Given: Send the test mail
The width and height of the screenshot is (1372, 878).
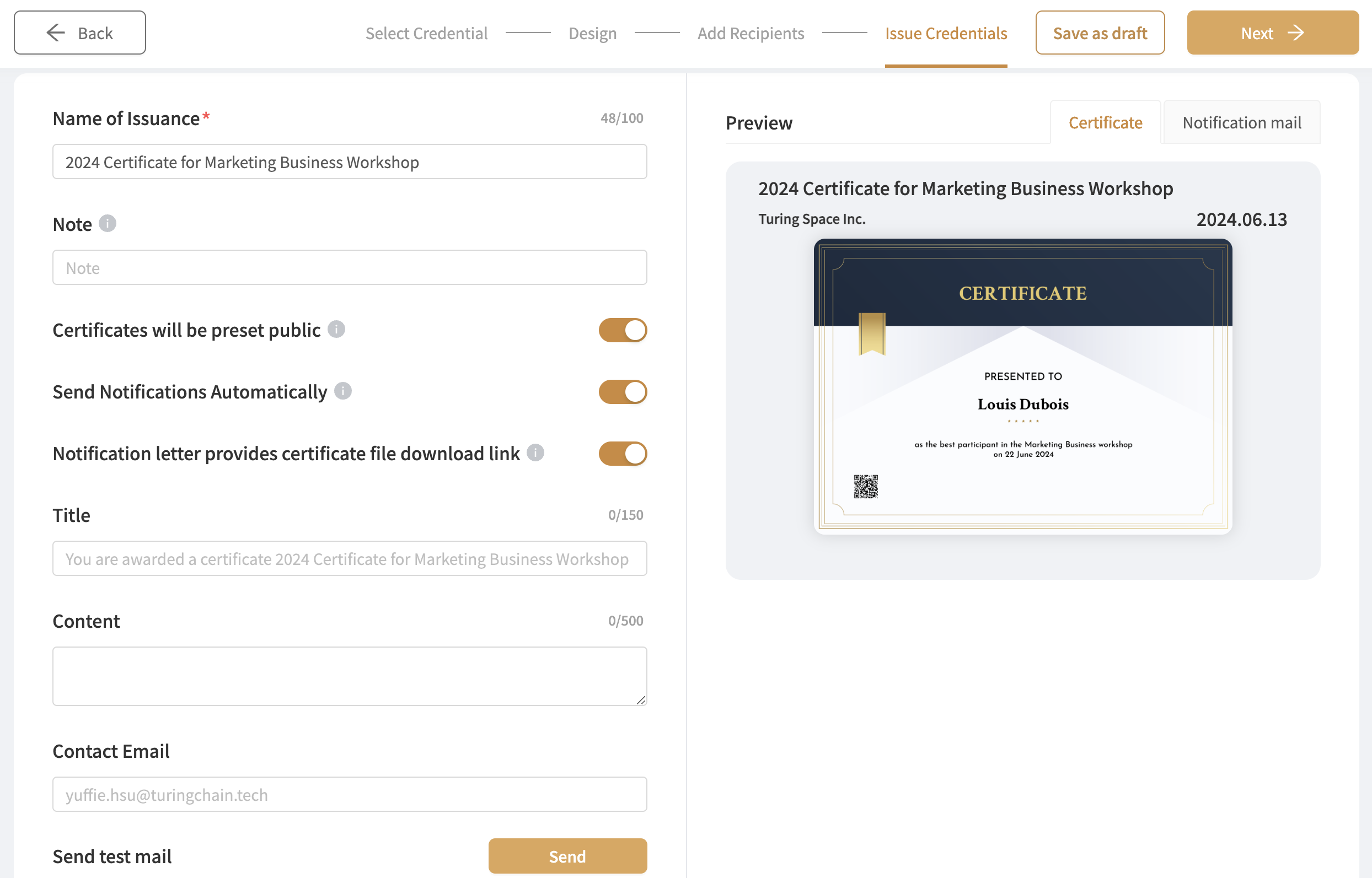Looking at the screenshot, I should (567, 856).
